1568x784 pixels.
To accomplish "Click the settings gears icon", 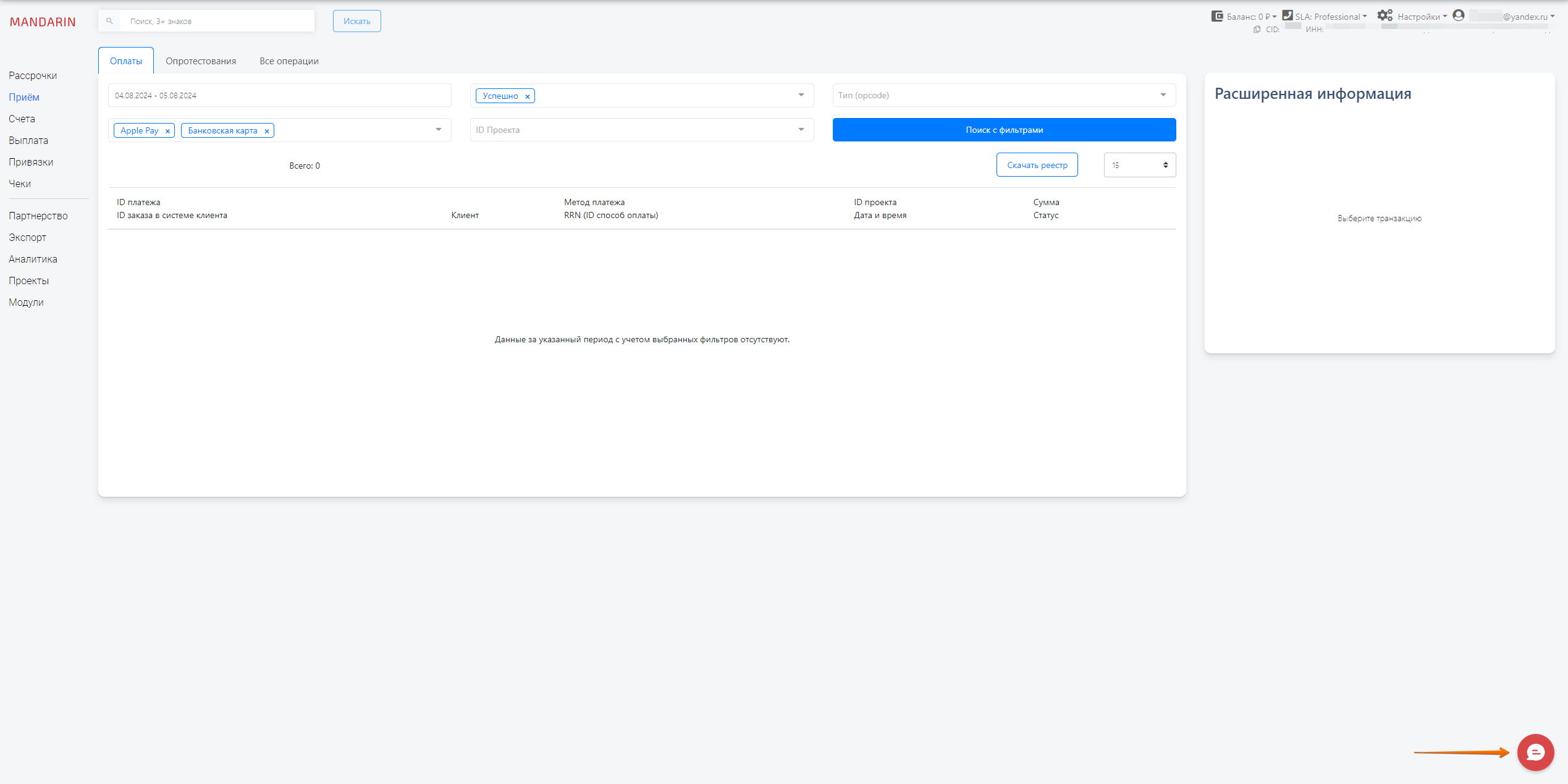I will point(1385,15).
